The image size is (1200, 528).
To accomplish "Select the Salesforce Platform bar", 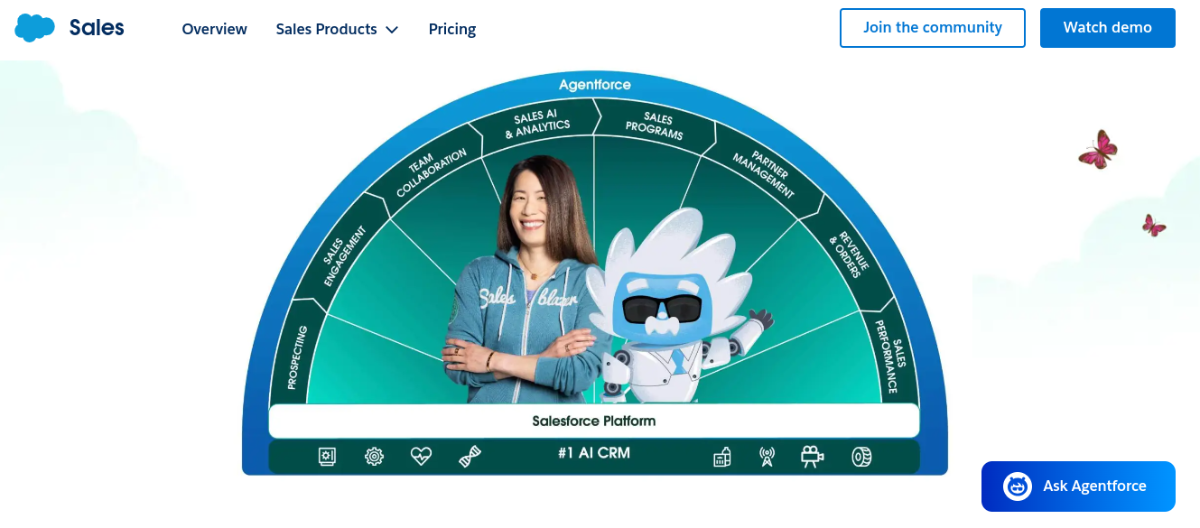I will 594,421.
